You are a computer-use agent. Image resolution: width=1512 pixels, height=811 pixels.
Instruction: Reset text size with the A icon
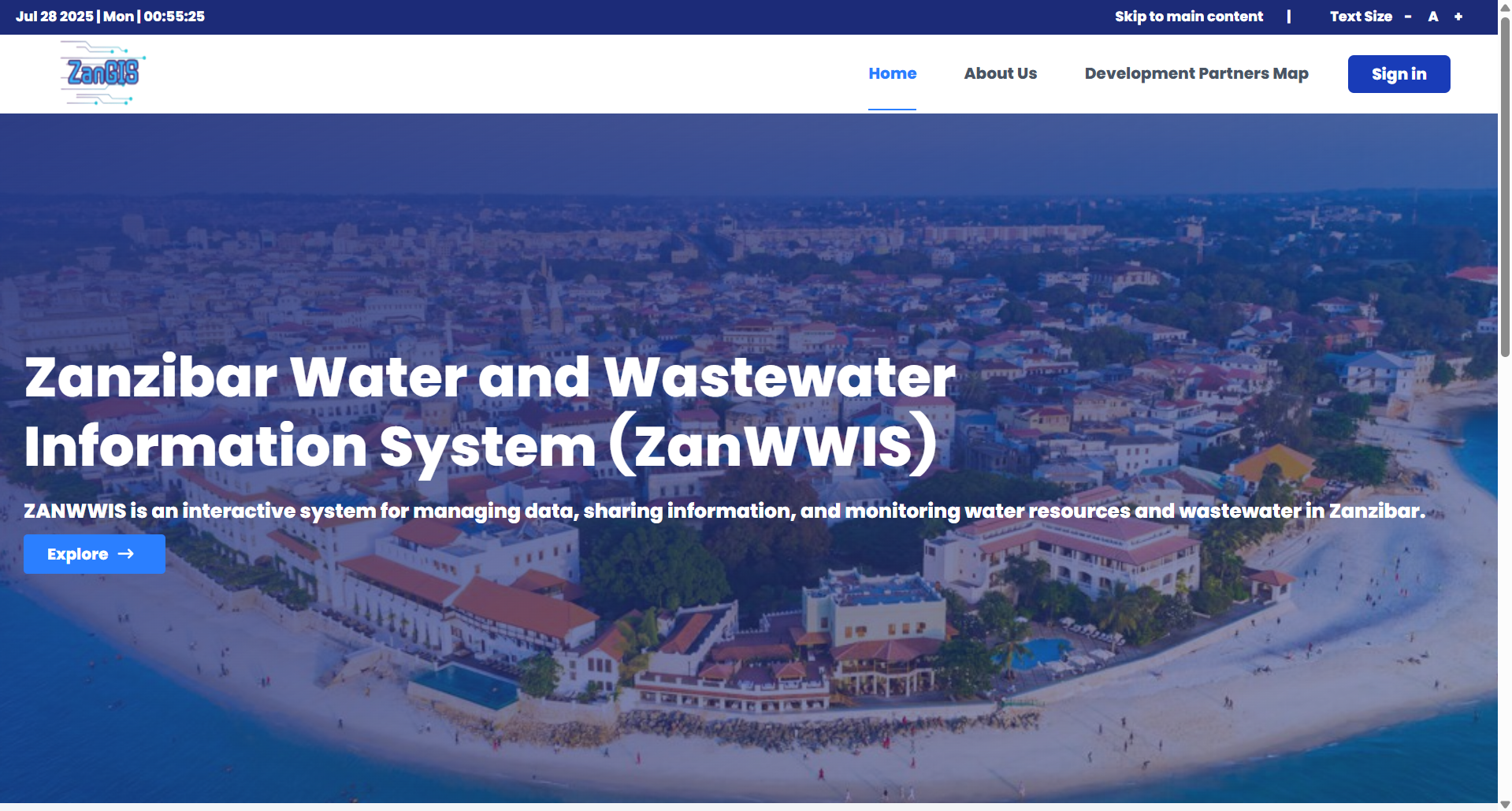tap(1432, 17)
